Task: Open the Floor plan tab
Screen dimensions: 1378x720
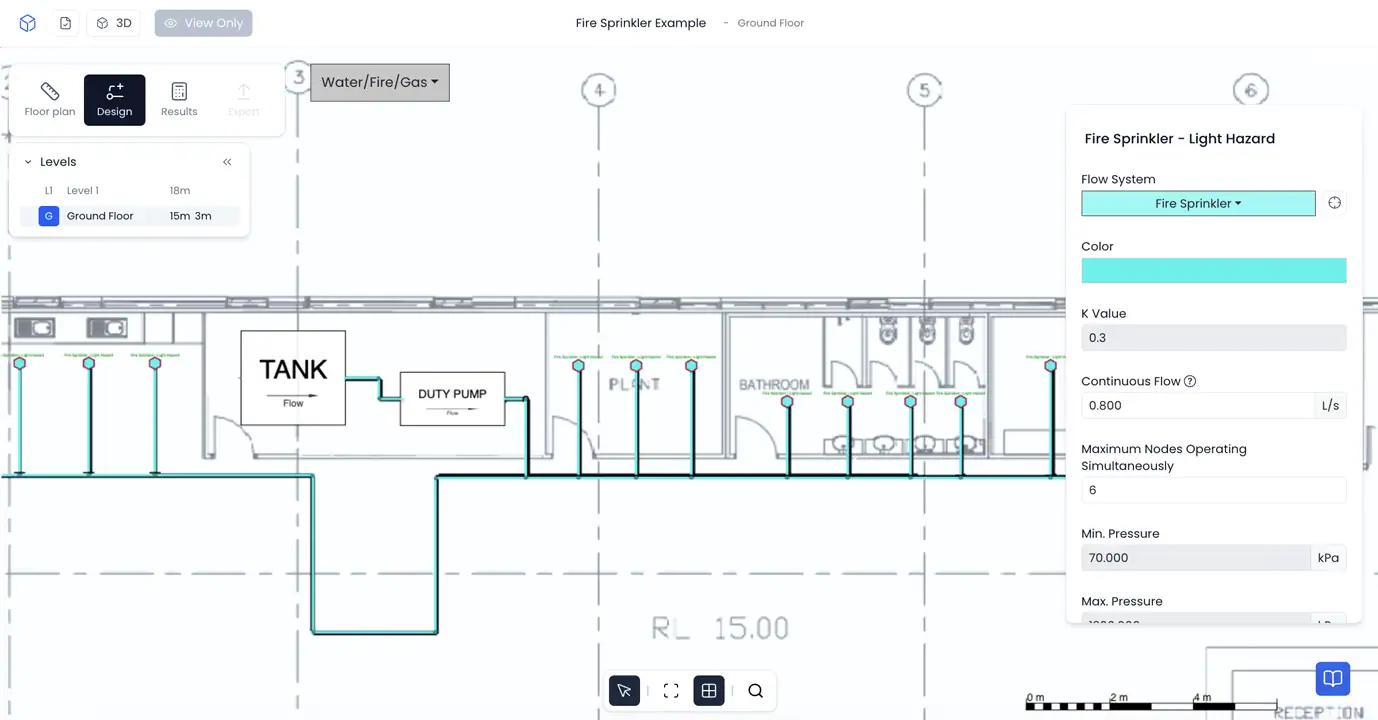Action: [50, 100]
